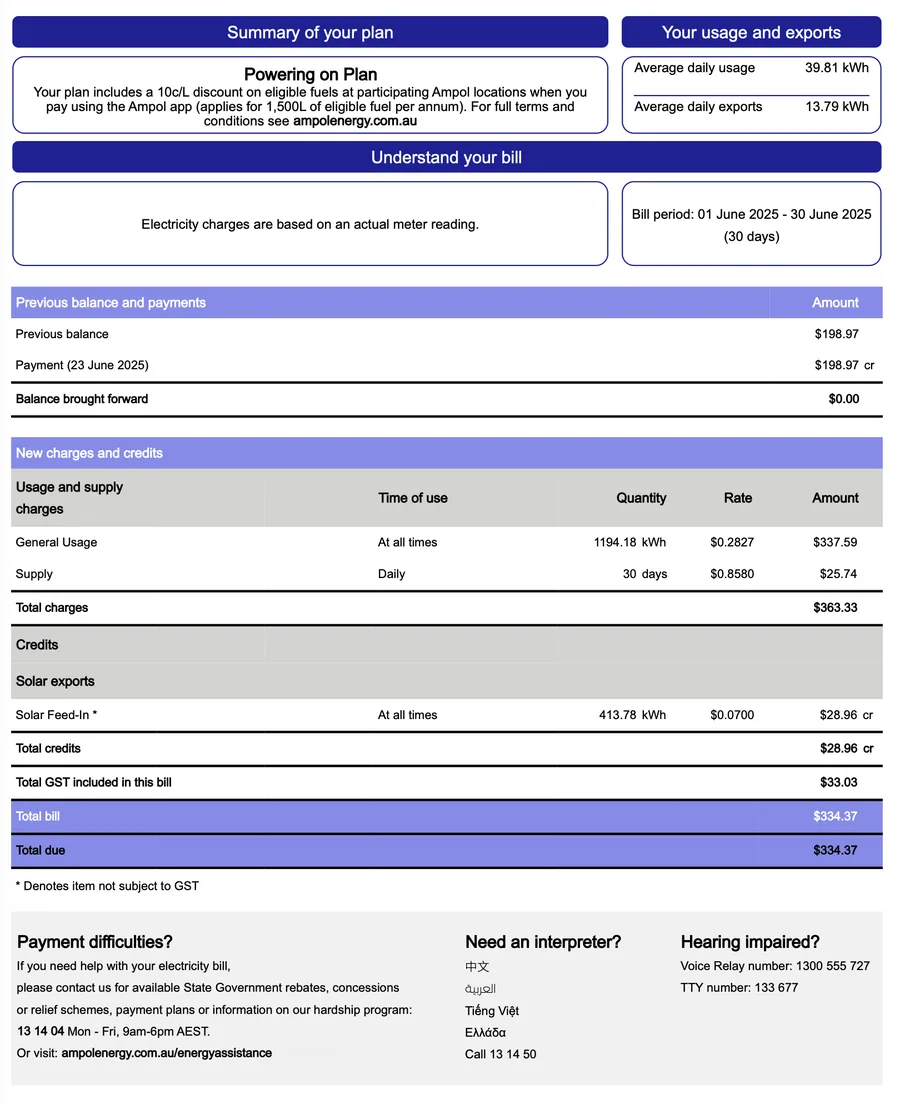Click the 'Balance brought forward' label
900x1105 pixels.
click(82, 399)
